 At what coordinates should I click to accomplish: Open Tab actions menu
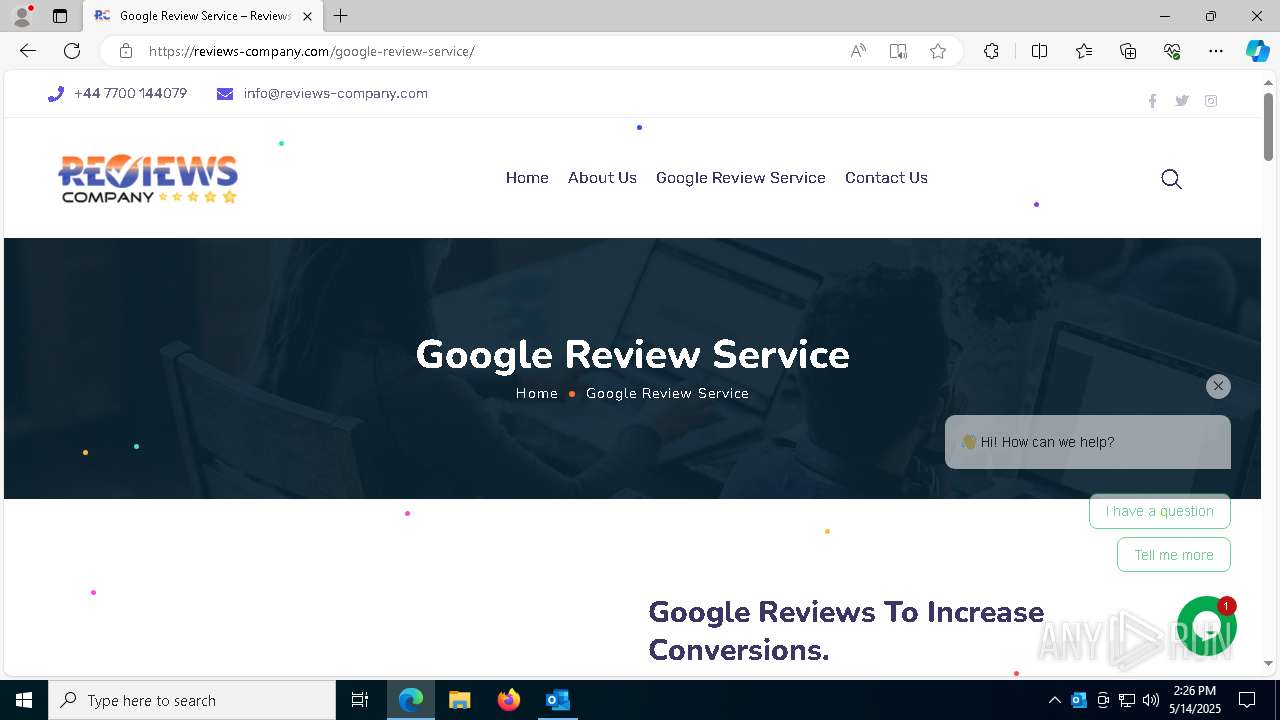pyautogui.click(x=60, y=16)
